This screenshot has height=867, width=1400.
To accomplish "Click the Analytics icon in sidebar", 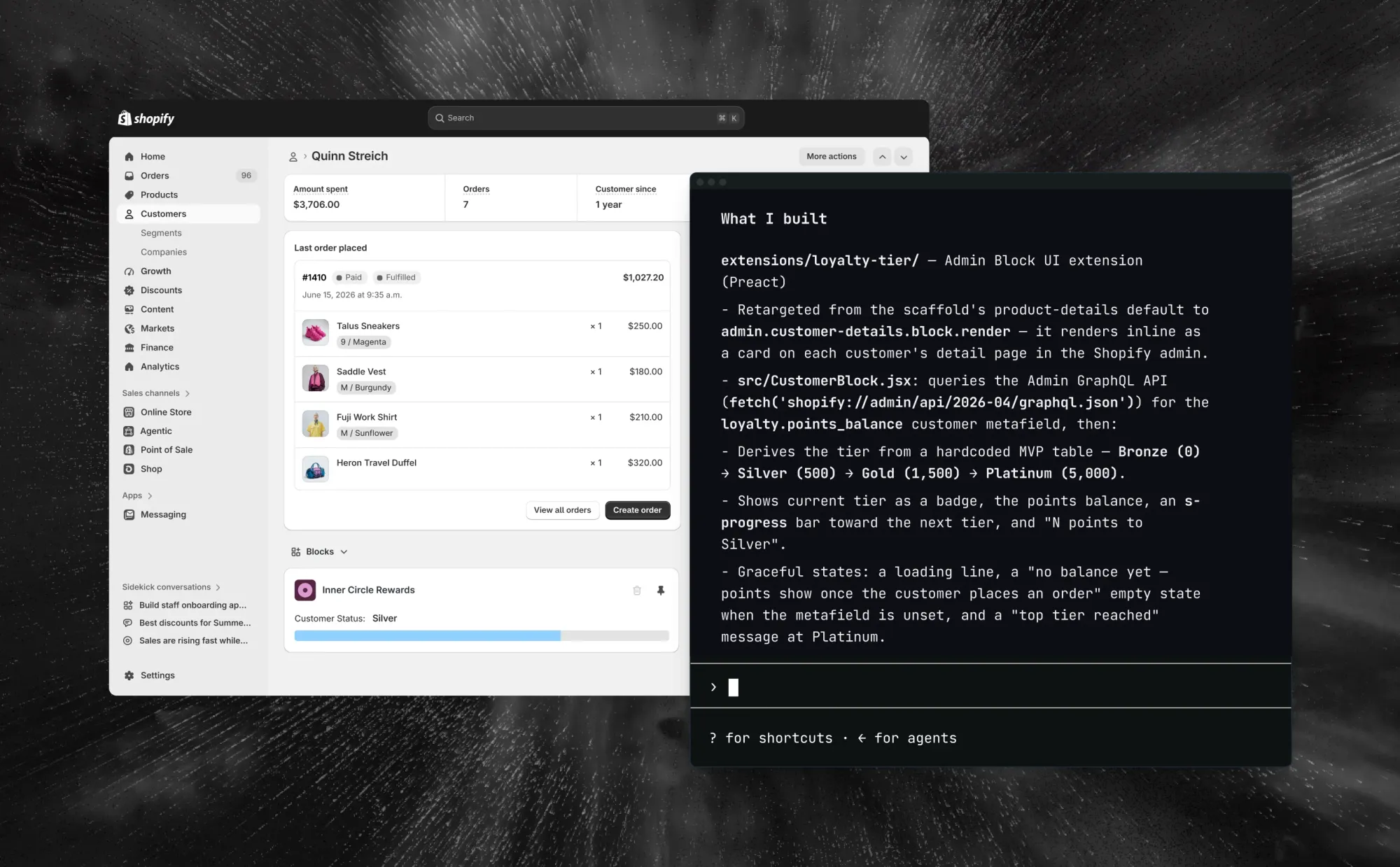I will point(129,367).
